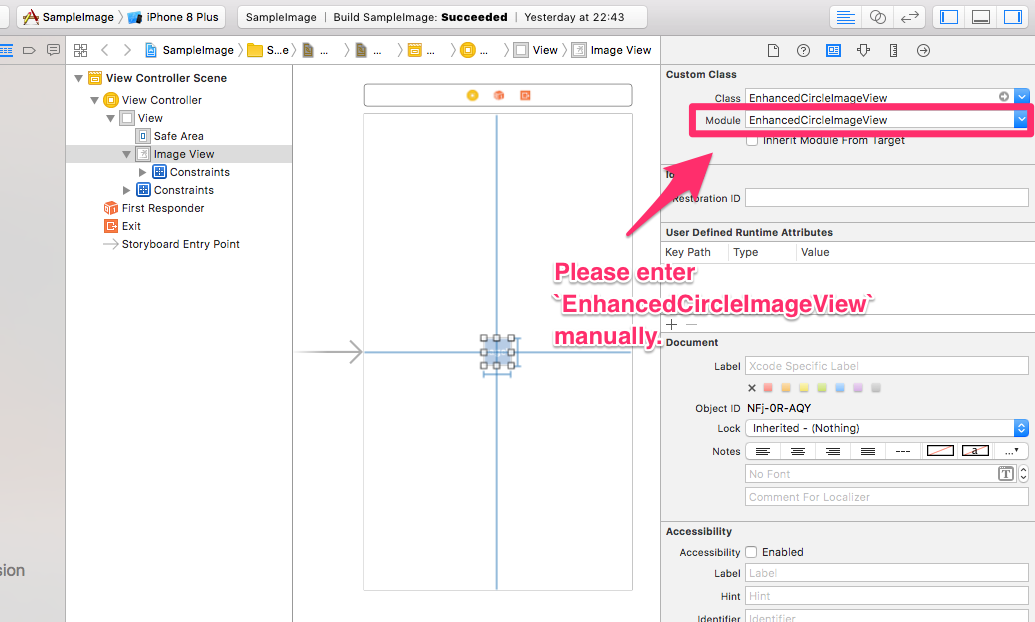Click the View Controller icon in scene dock
1035x622 pixels.
point(473,96)
